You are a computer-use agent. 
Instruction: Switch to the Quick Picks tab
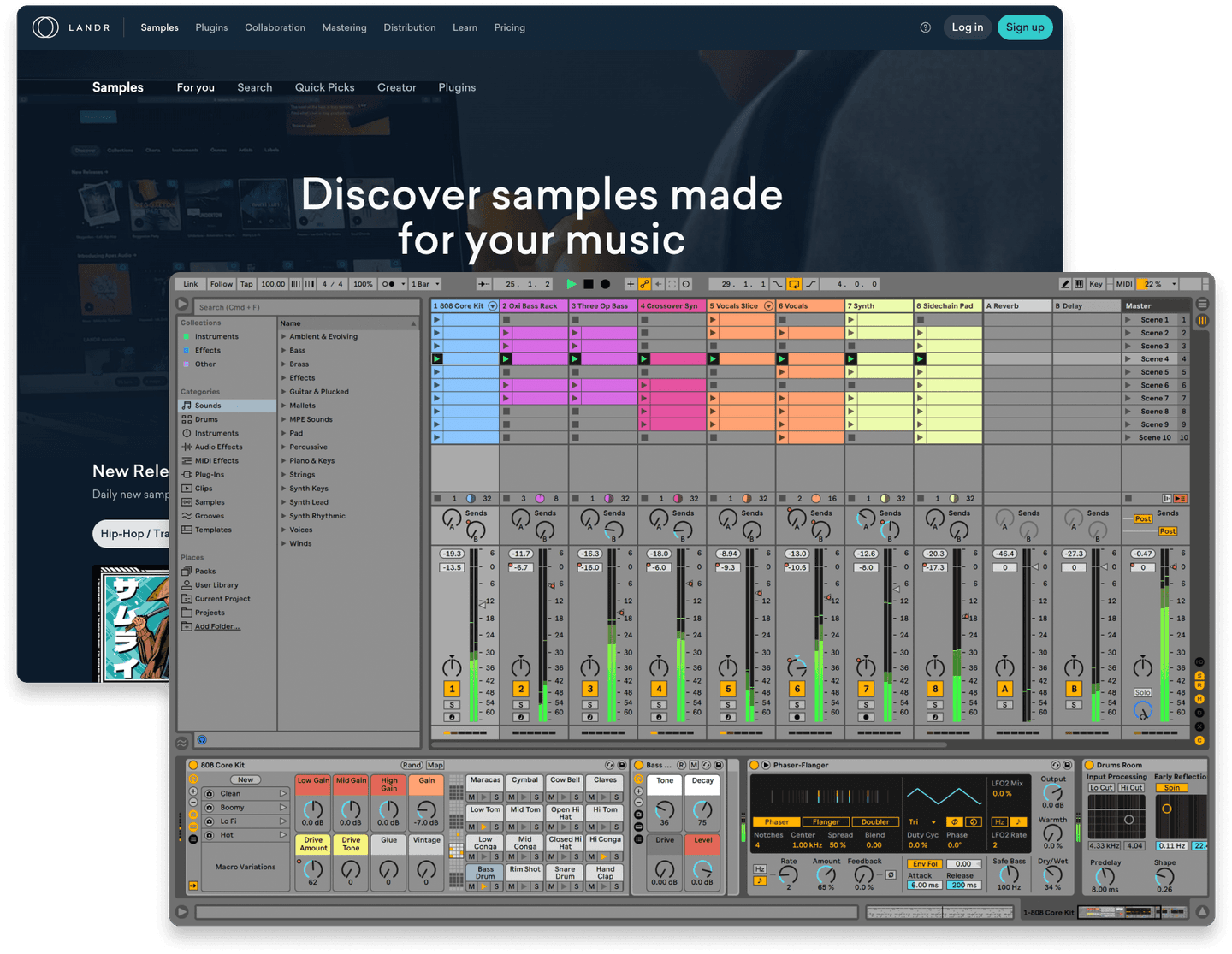[x=324, y=87]
